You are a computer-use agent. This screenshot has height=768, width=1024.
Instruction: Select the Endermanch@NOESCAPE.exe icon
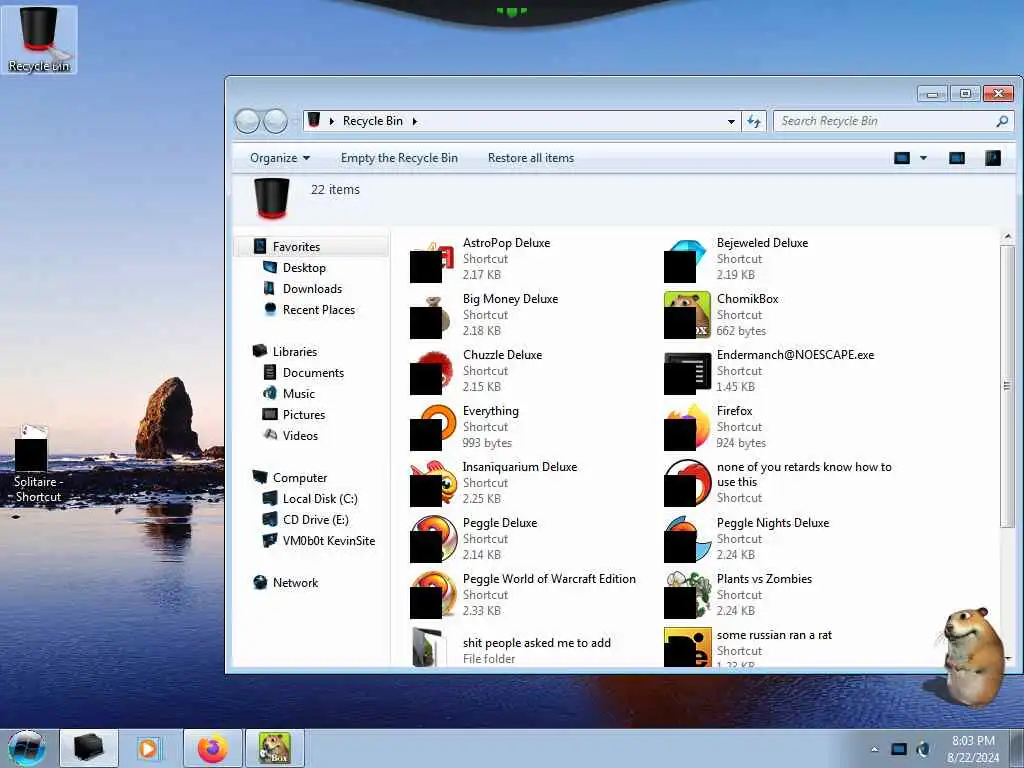pyautogui.click(x=687, y=373)
